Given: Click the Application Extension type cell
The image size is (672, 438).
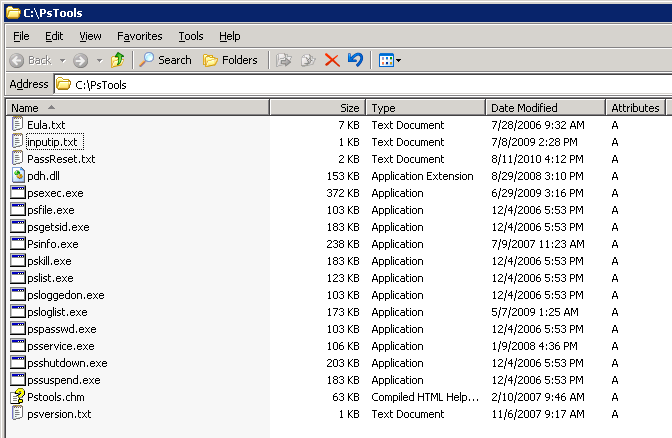Looking at the screenshot, I should (x=422, y=176).
